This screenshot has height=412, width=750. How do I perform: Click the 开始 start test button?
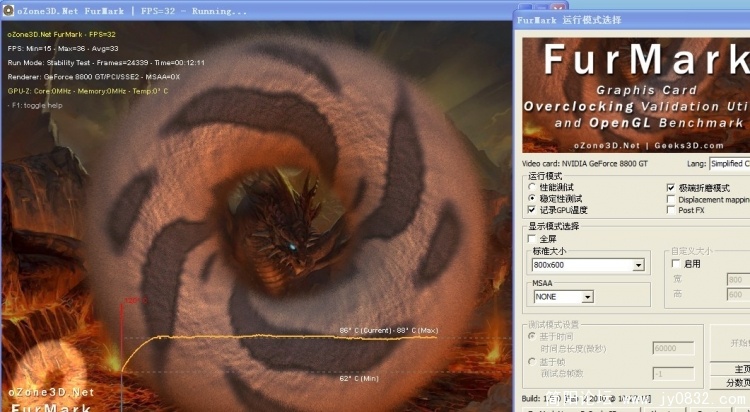[730, 343]
